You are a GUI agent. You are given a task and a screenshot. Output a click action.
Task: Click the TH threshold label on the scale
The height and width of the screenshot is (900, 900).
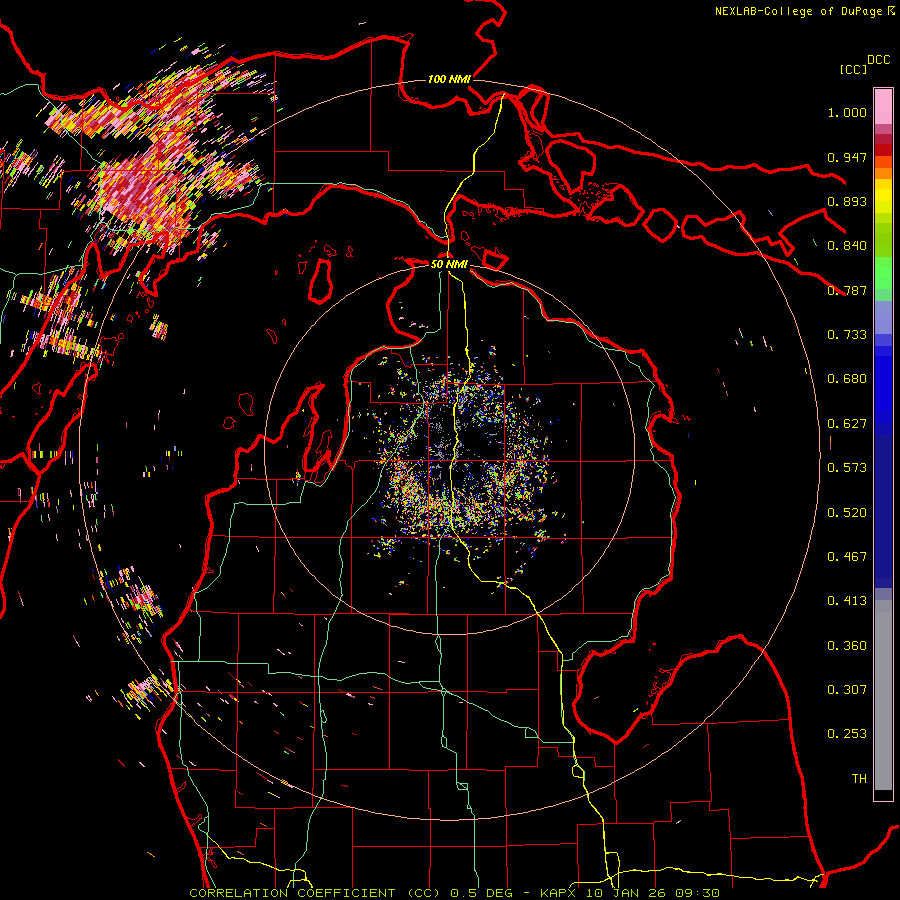pyautogui.click(x=859, y=779)
